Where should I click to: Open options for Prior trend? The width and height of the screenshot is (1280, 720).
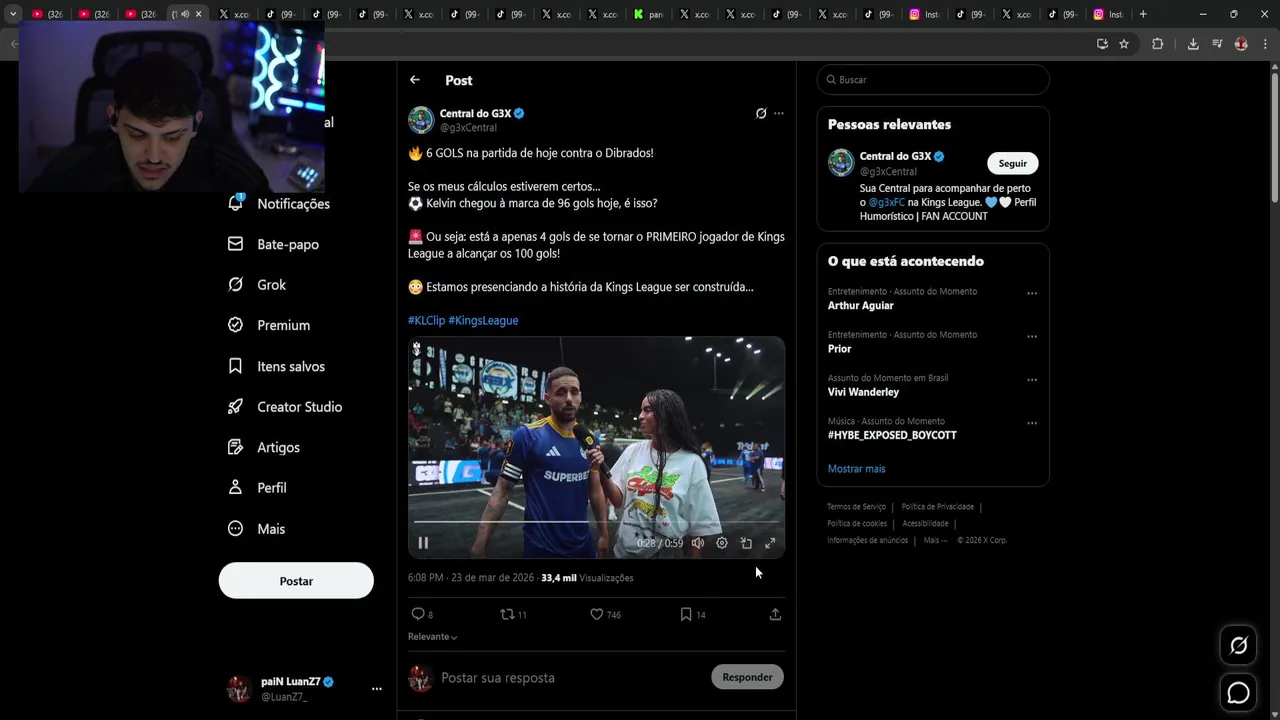[1032, 337]
